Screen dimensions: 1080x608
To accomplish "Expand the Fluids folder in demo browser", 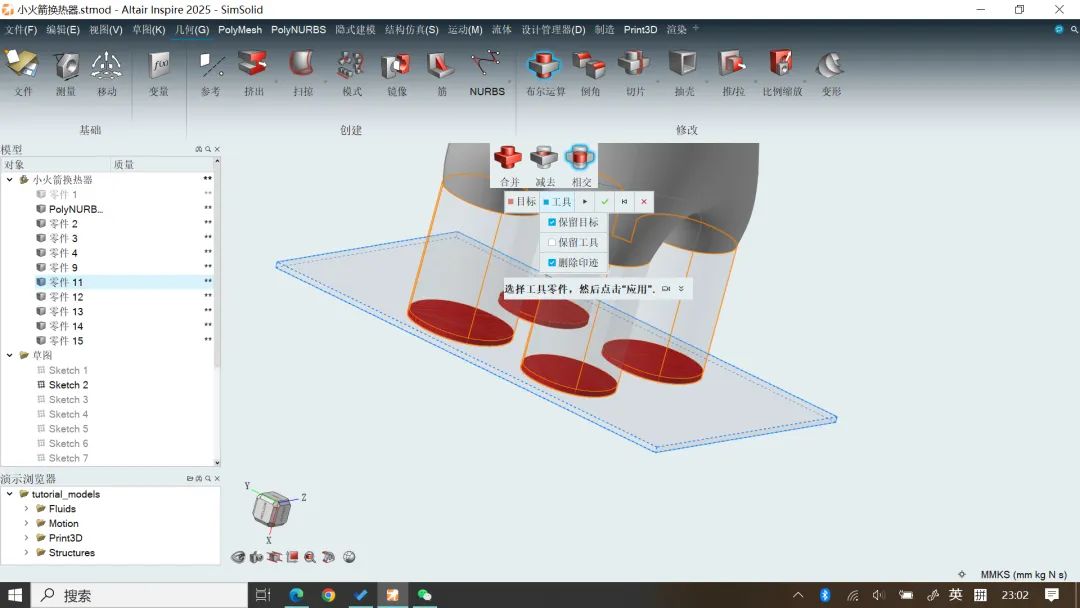I will click(x=27, y=509).
